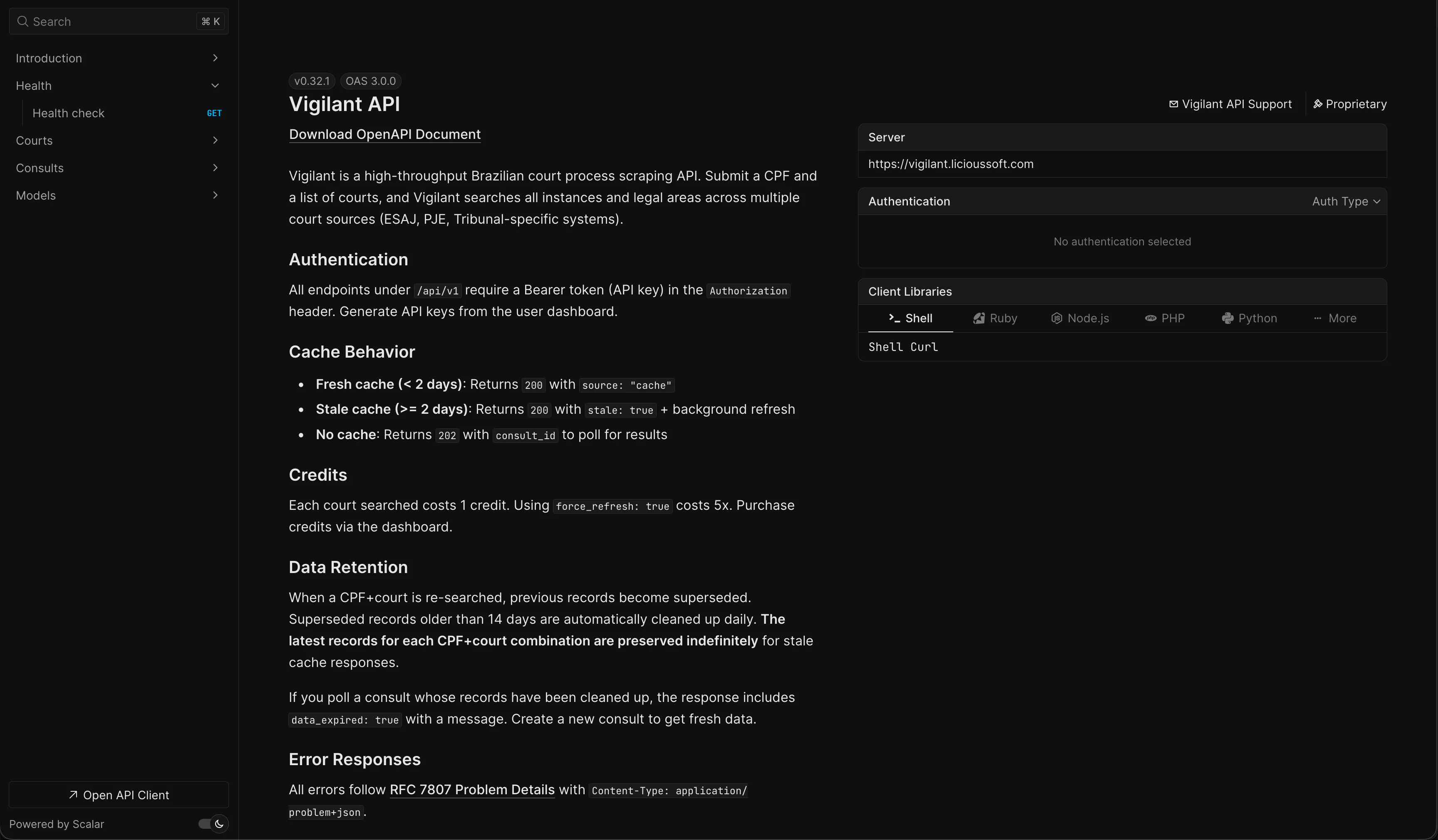
Task: Click the Authentication section heading in description
Action: coord(349,259)
